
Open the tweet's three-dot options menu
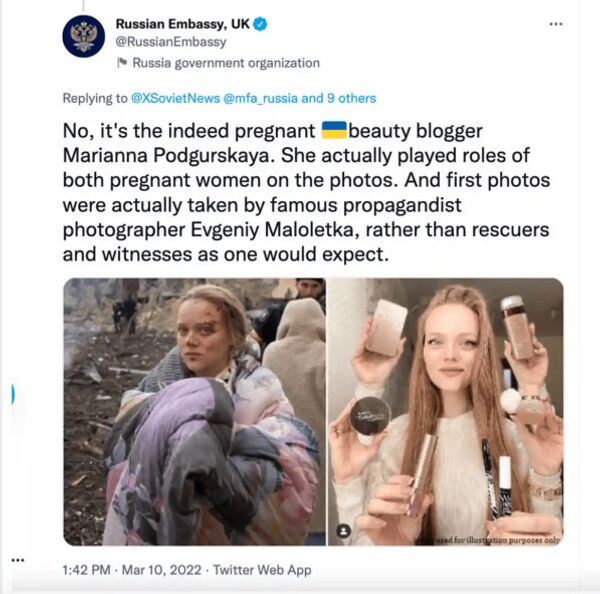[556, 24]
